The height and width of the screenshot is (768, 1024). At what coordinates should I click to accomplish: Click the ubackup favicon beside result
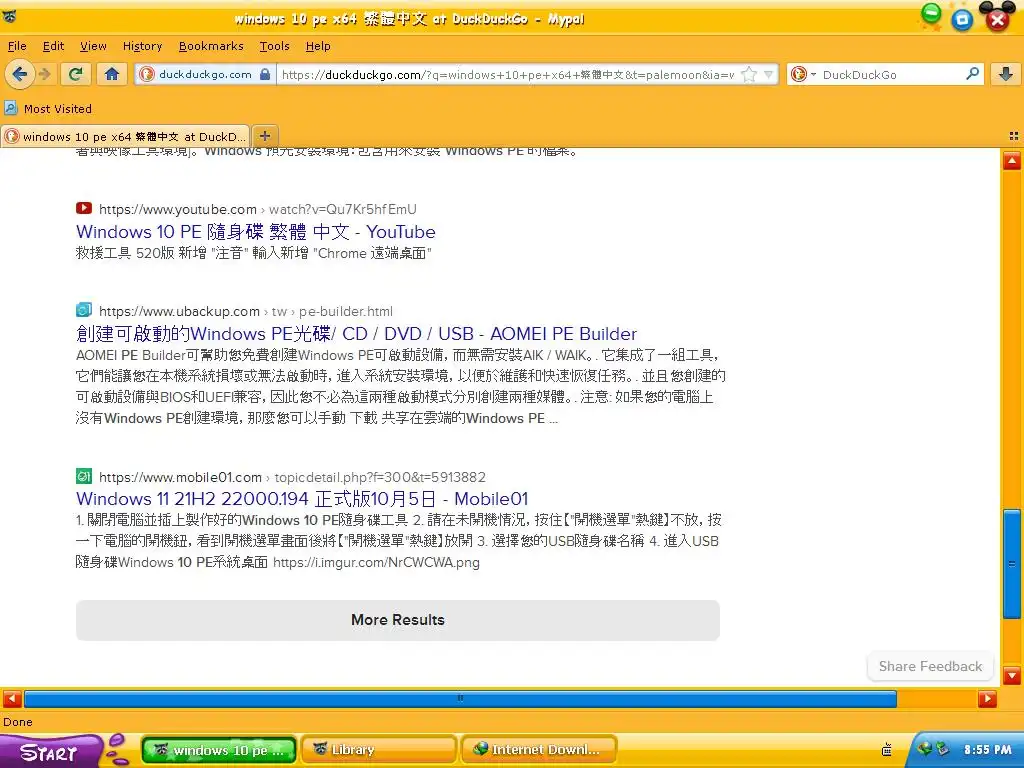tap(84, 310)
